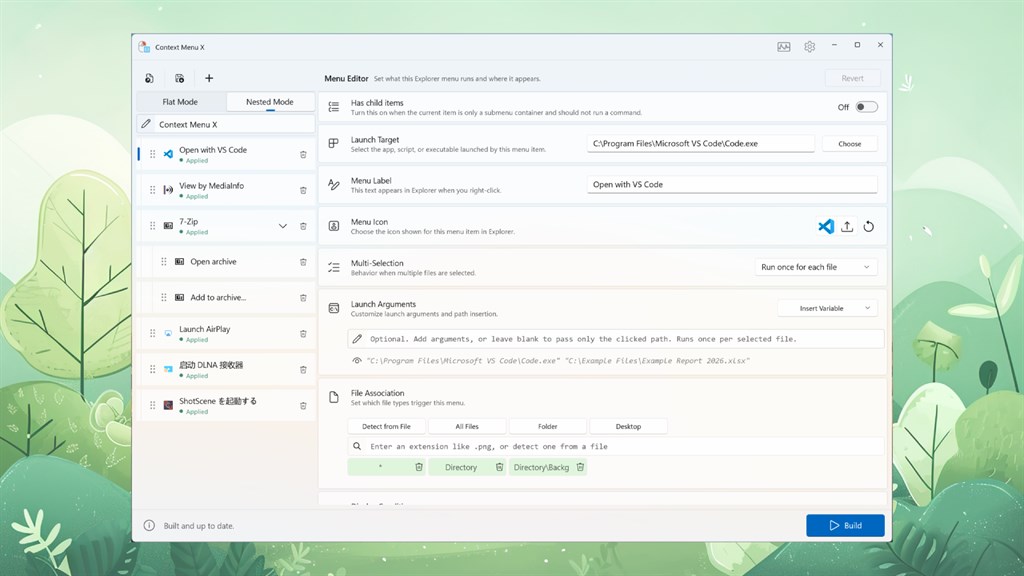Click drag handle of 启动 DLNA 接收器 row
This screenshot has height=576, width=1024.
(x=152, y=370)
